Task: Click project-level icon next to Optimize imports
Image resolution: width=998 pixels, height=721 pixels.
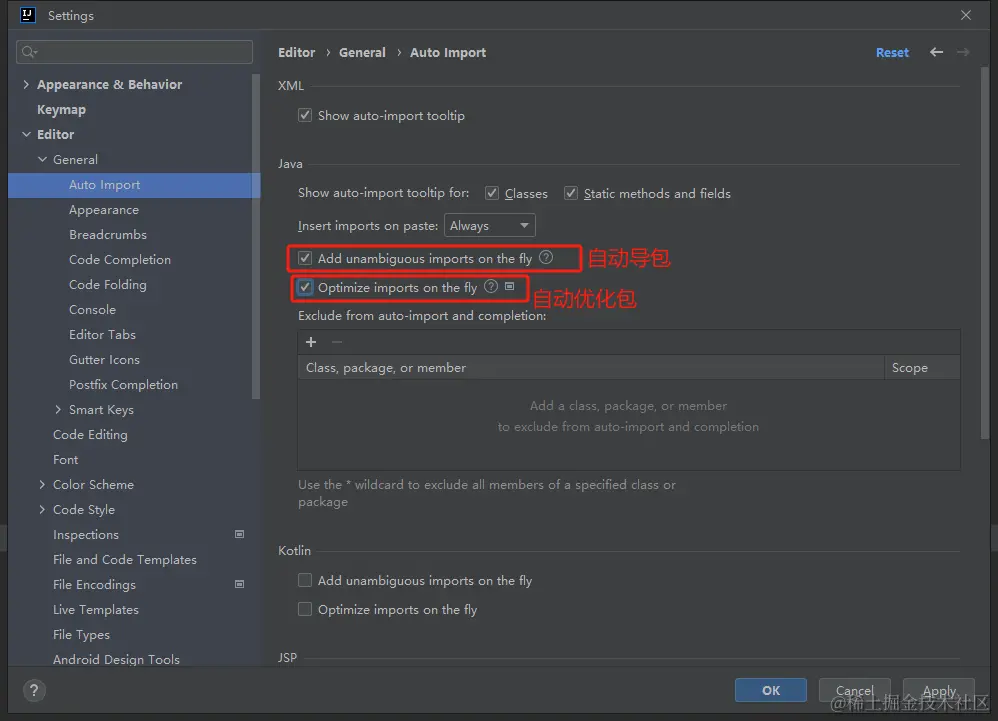Action: pyautogui.click(x=509, y=286)
